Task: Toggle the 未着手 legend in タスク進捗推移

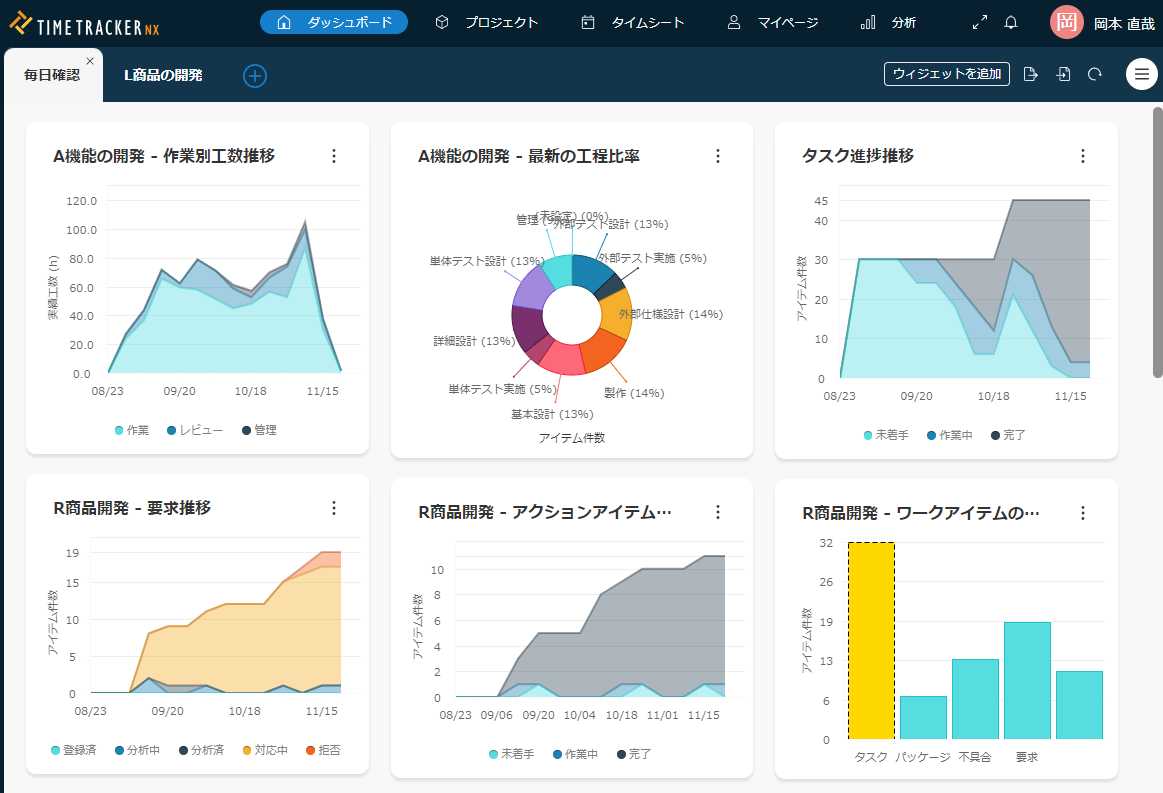Action: [885, 435]
